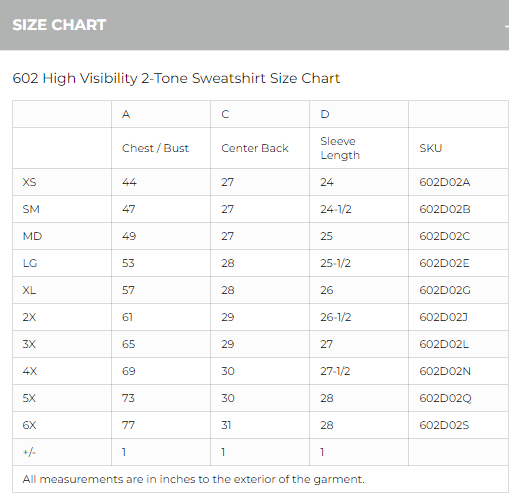Screen dimensions: 509x496
Task: Click the +/- tolerance row label
Action: point(29,452)
